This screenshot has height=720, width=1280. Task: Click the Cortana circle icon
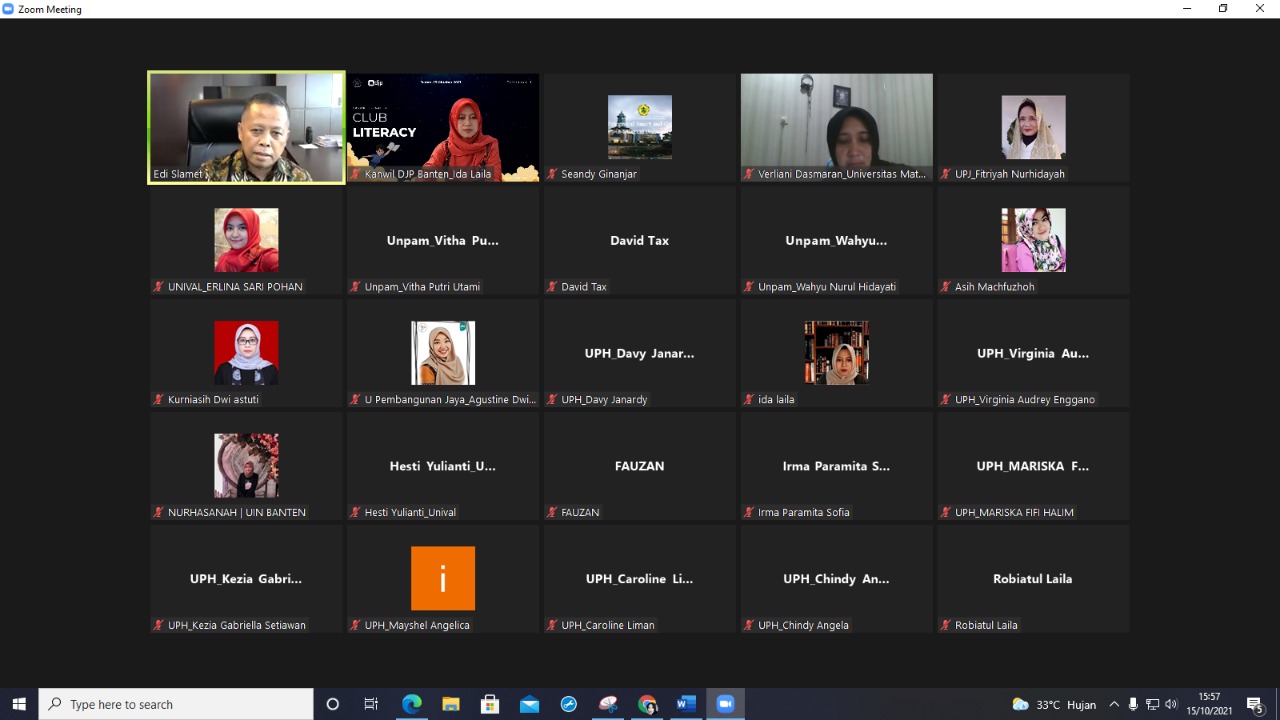pos(333,704)
